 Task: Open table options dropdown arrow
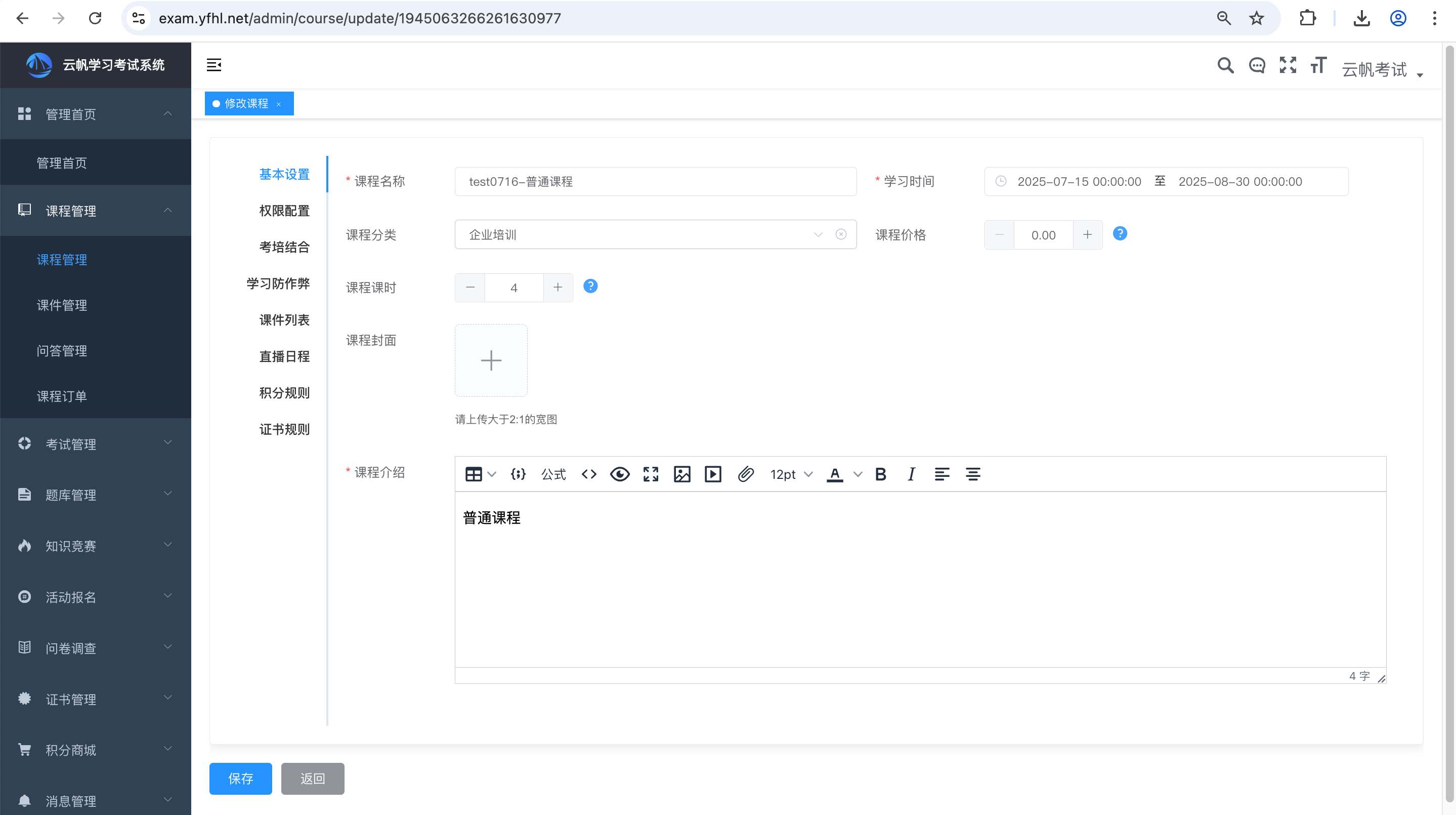point(492,474)
